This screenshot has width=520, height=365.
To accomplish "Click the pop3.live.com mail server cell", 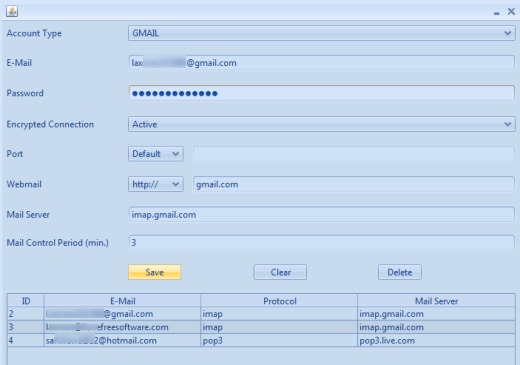I will [436, 341].
